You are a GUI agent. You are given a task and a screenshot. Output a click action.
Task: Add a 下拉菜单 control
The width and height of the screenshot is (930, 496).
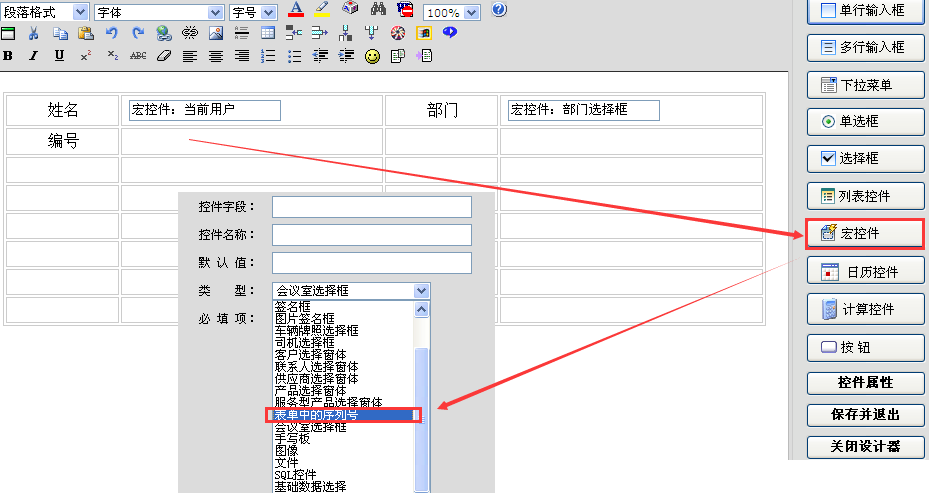click(865, 85)
